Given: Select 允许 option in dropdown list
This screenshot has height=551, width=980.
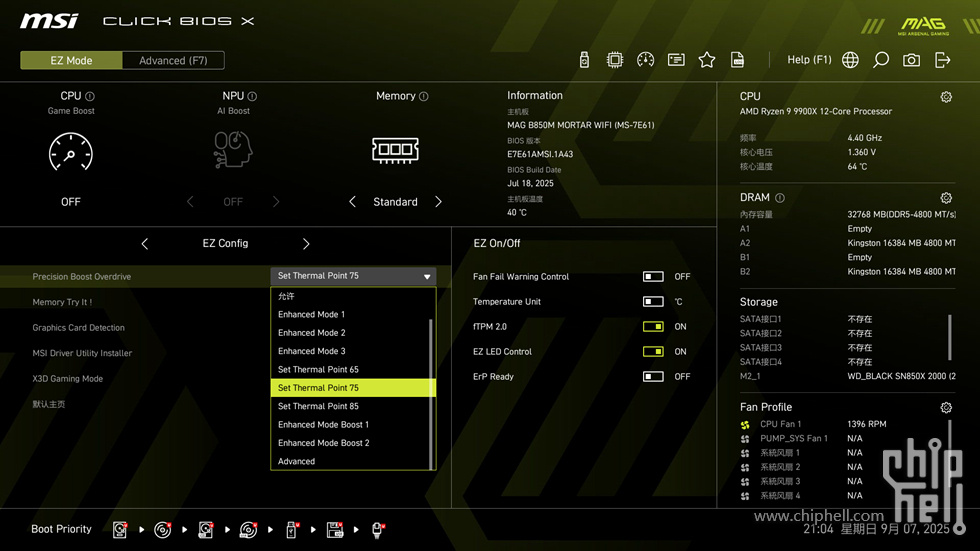Looking at the screenshot, I should click(350, 296).
